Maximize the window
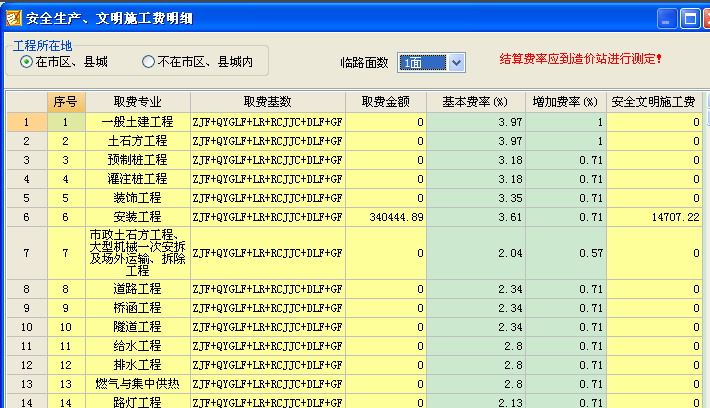The width and height of the screenshot is (710, 408). [x=666, y=18]
